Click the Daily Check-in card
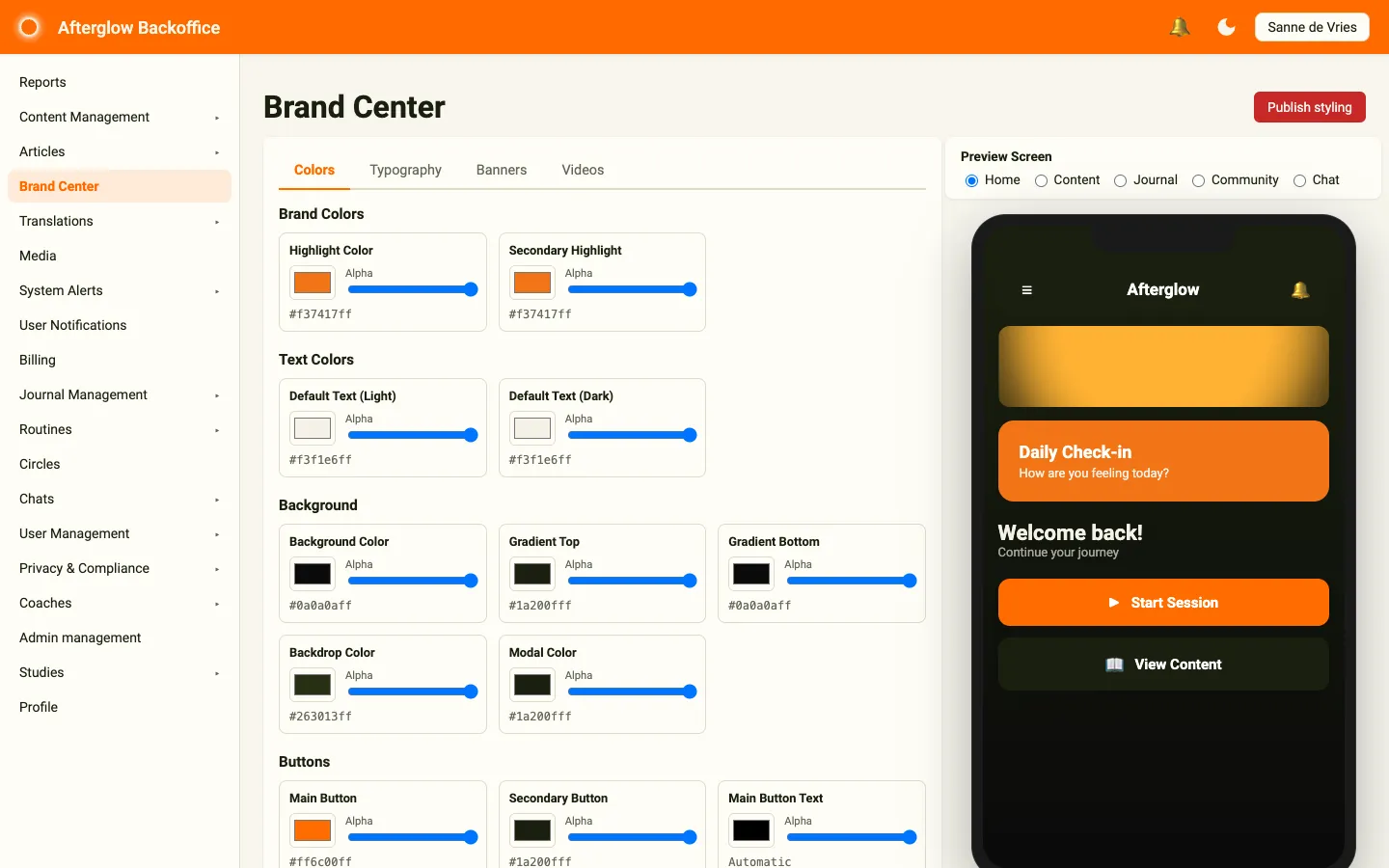This screenshot has width=1389, height=868. (1163, 461)
